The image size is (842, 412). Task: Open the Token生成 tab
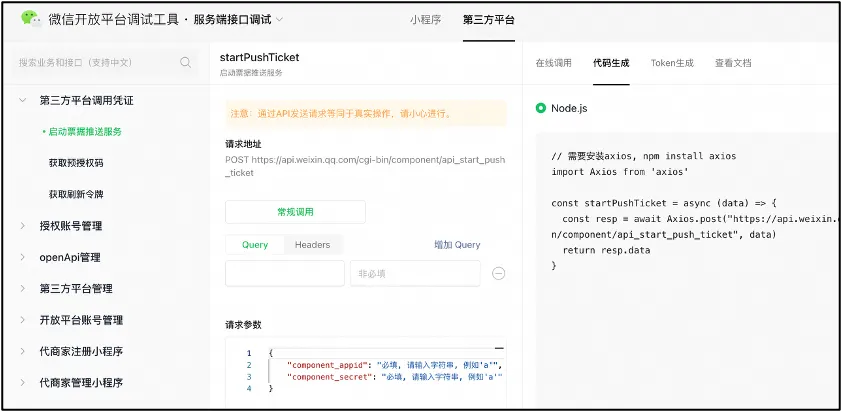point(672,63)
